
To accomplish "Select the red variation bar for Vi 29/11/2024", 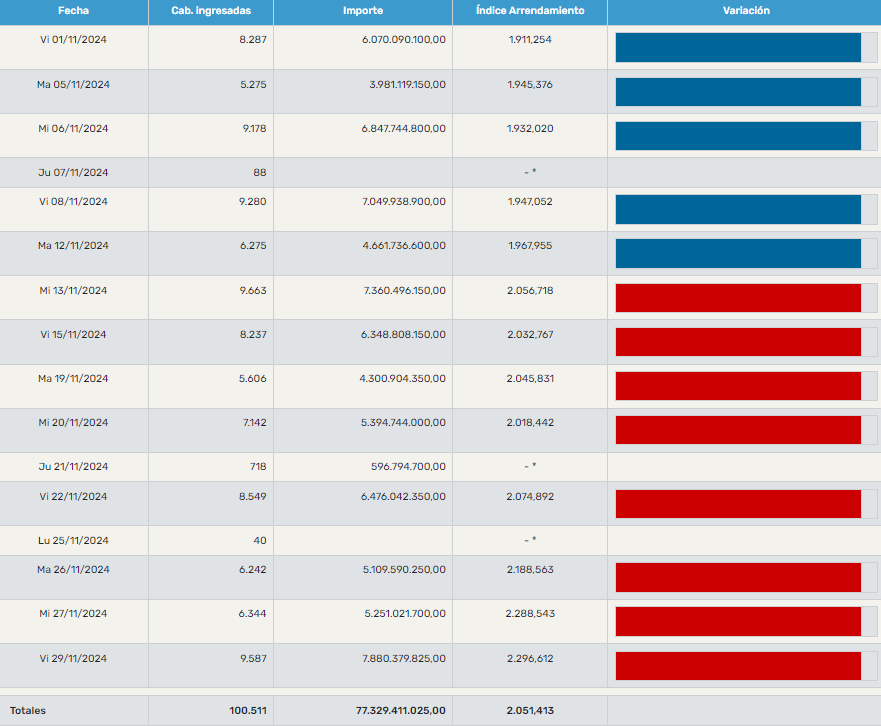I will click(738, 666).
